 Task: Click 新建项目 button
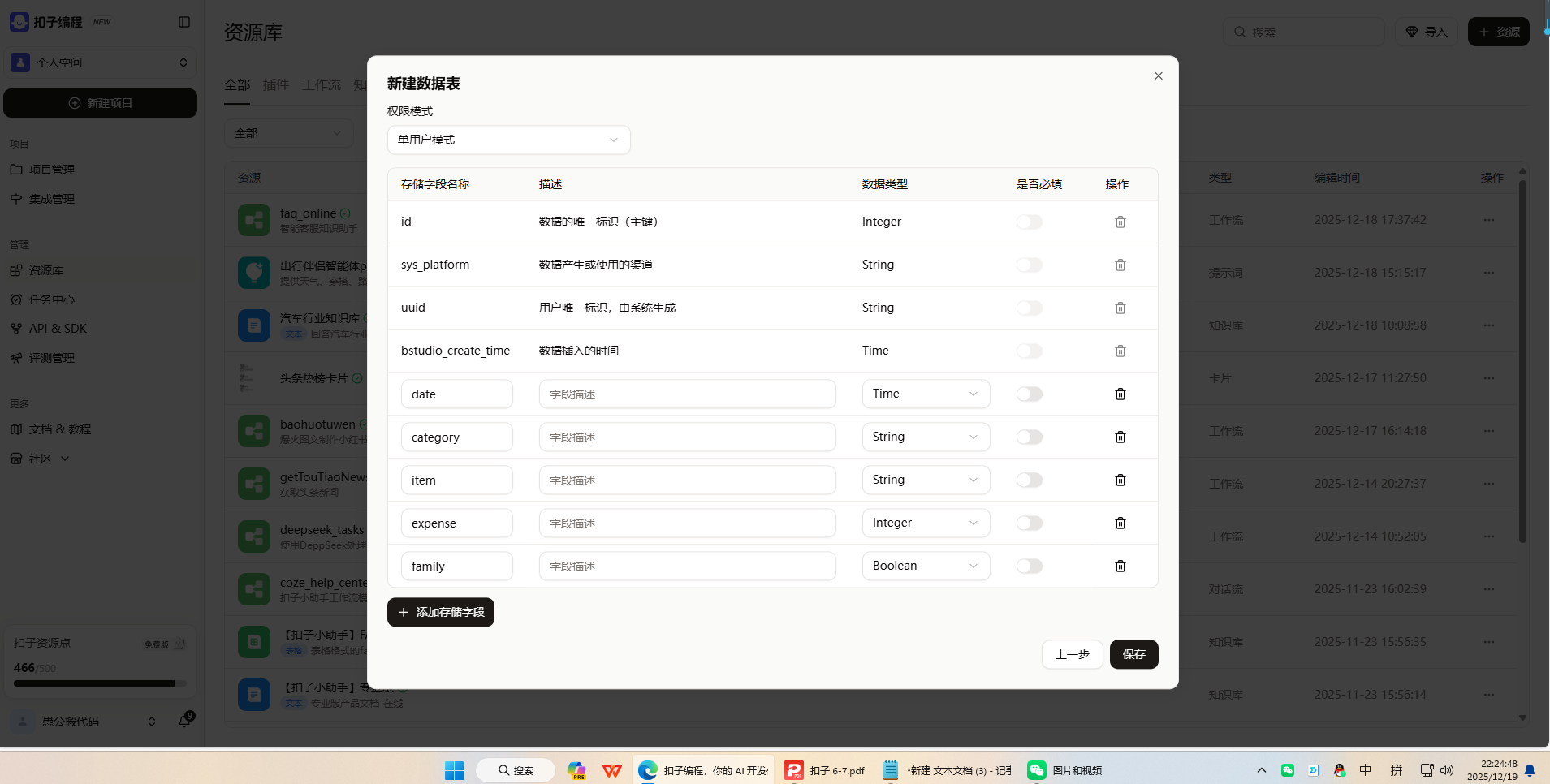100,103
